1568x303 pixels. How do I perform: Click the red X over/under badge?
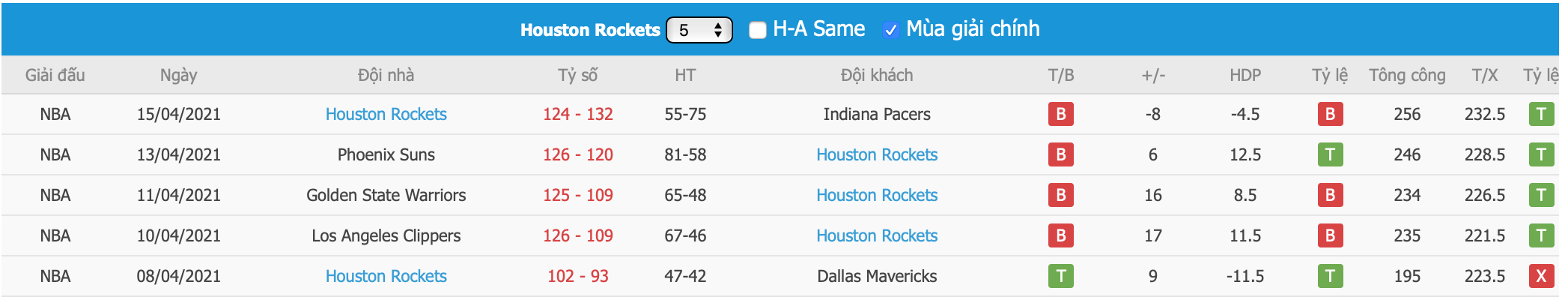coord(1541,276)
